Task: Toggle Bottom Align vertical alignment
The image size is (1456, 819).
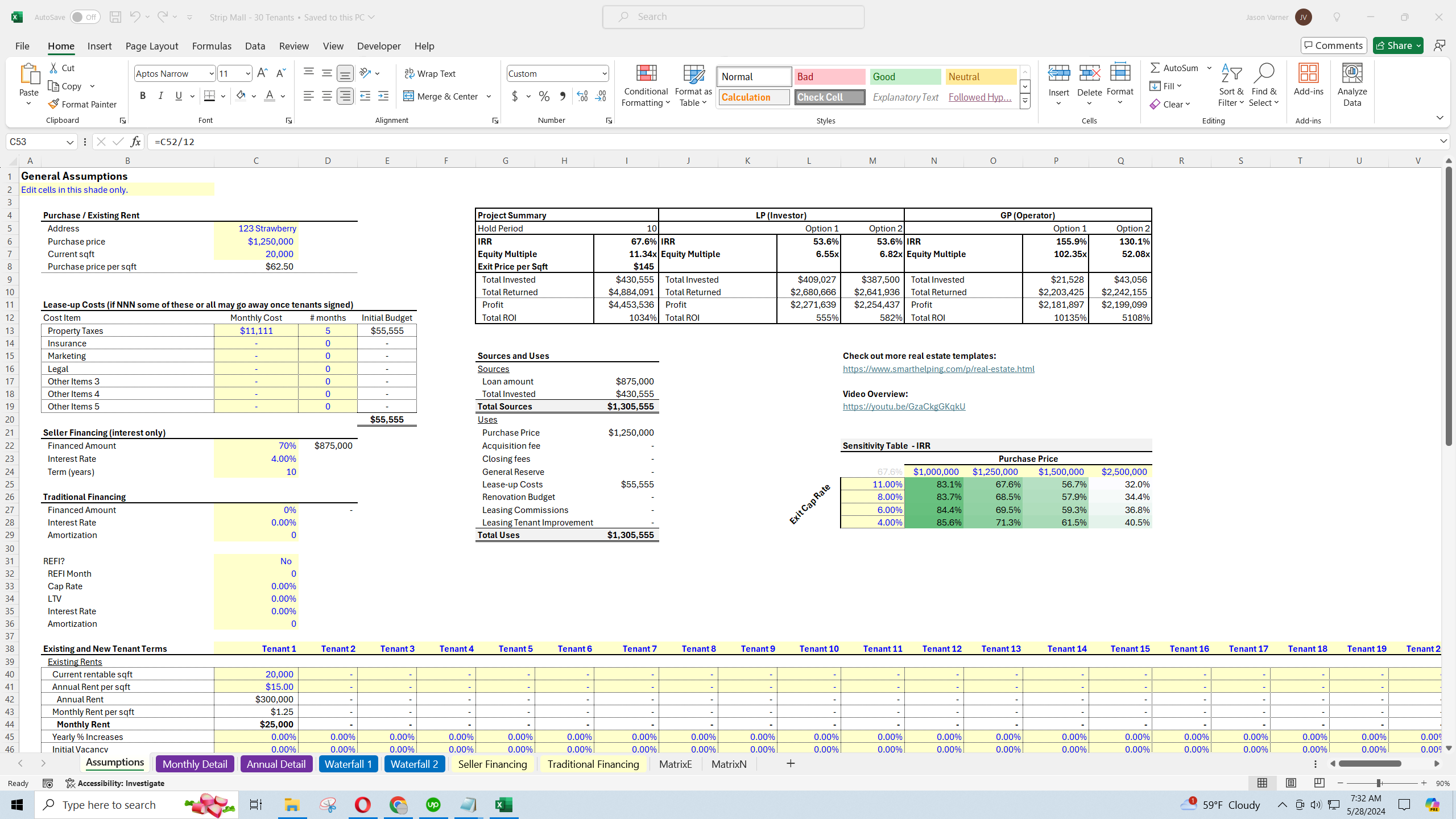Action: point(345,73)
